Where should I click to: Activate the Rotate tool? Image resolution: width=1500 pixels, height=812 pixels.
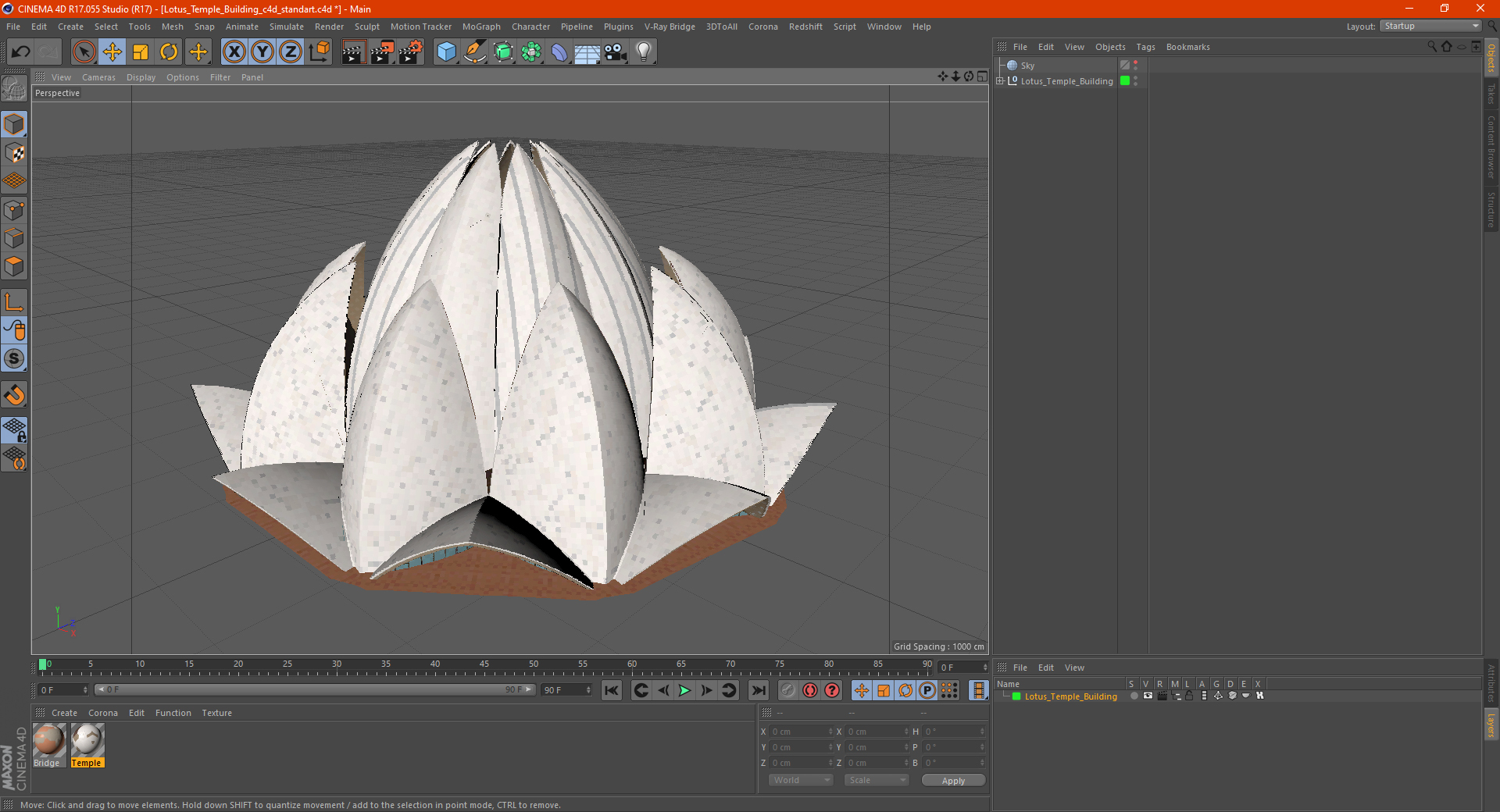click(169, 52)
